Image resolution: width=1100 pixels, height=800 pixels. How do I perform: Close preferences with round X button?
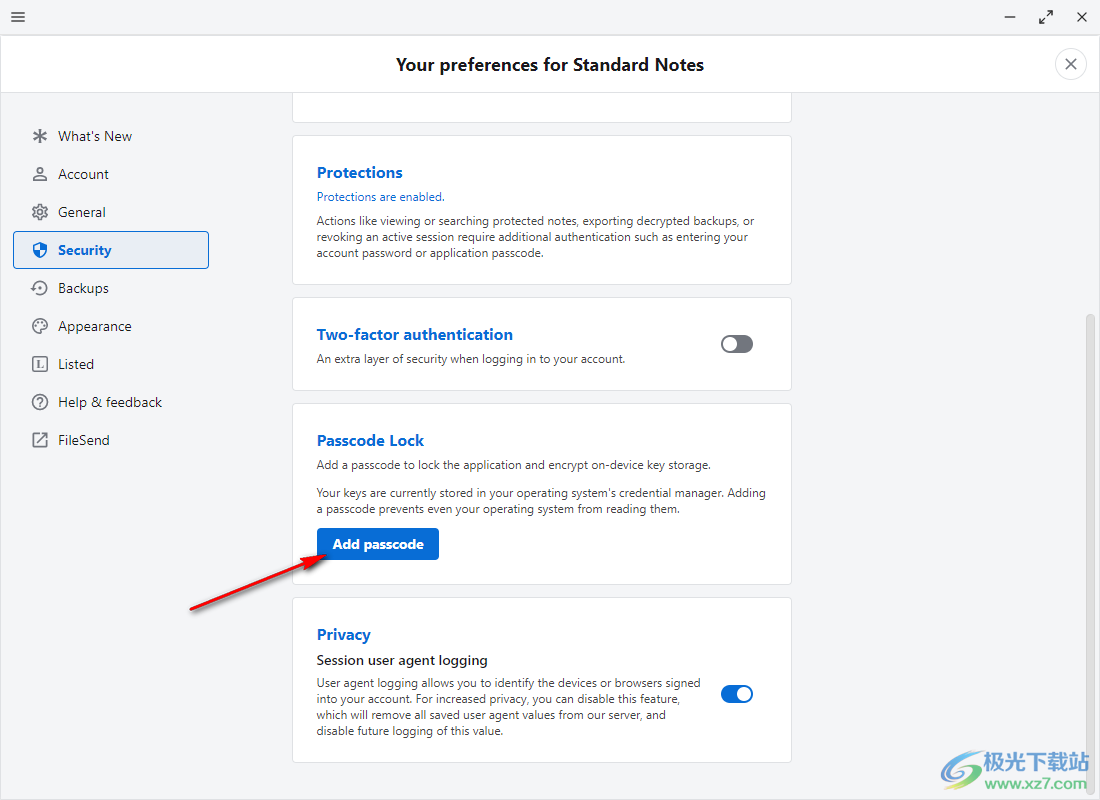(x=1071, y=65)
